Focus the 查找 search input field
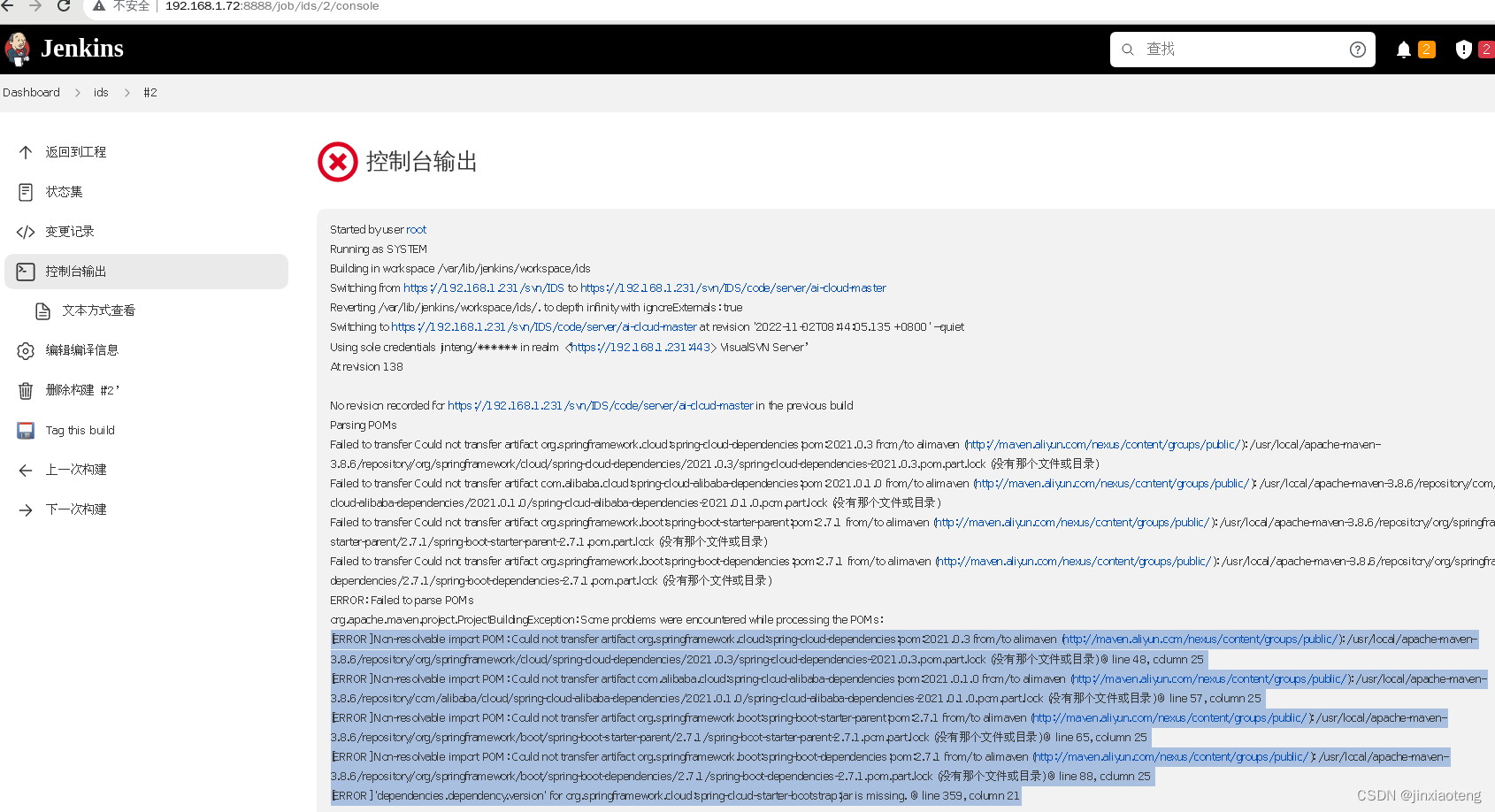 click(x=1243, y=50)
